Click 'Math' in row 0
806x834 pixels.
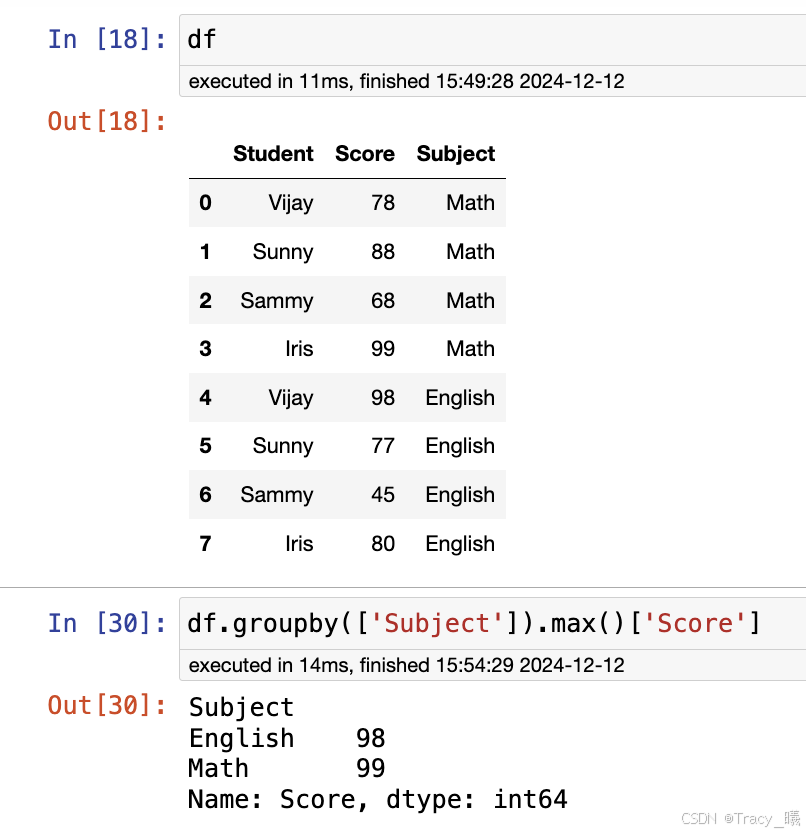470,203
